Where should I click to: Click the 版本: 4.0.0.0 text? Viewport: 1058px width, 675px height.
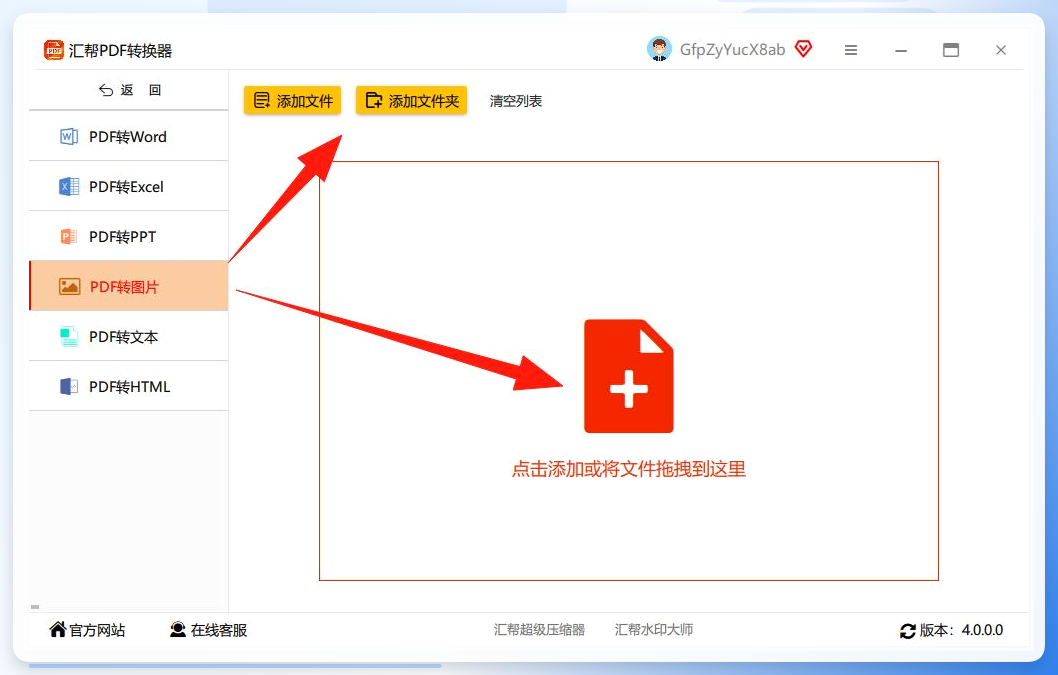coord(962,630)
